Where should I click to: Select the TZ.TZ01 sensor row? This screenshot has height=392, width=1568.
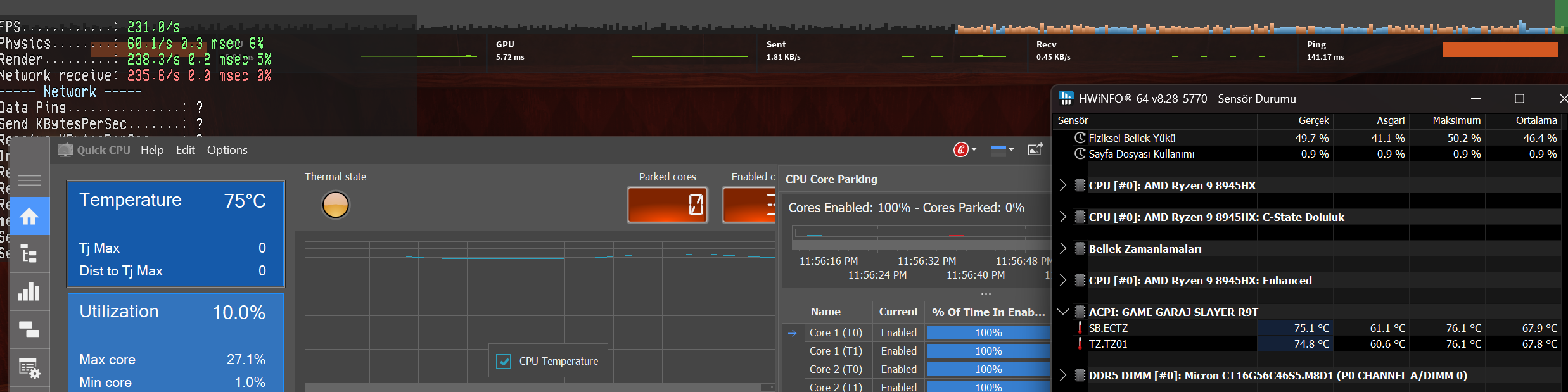coord(1308,343)
